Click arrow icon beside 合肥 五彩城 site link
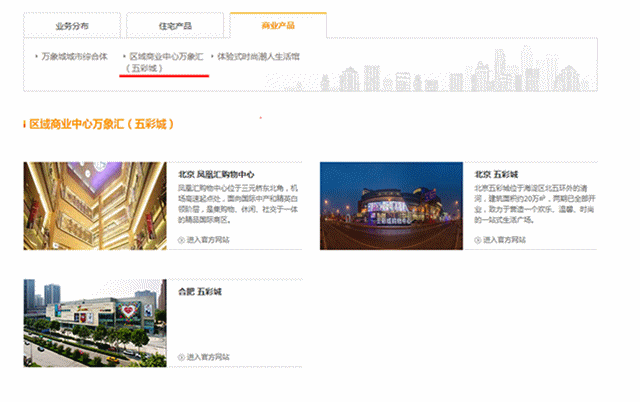 pos(181,357)
